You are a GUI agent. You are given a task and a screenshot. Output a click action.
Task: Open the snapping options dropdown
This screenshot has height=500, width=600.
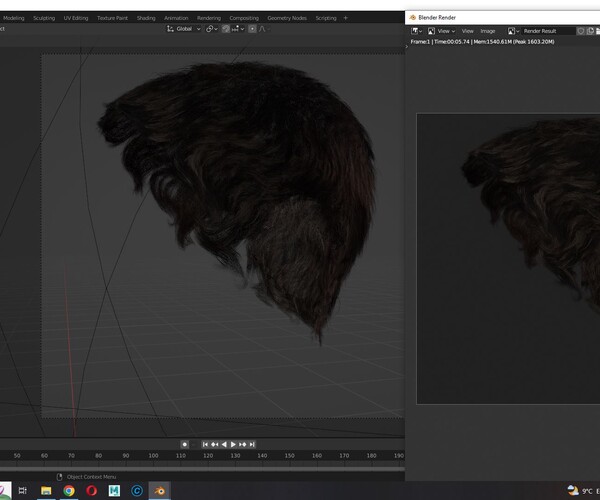pos(238,29)
